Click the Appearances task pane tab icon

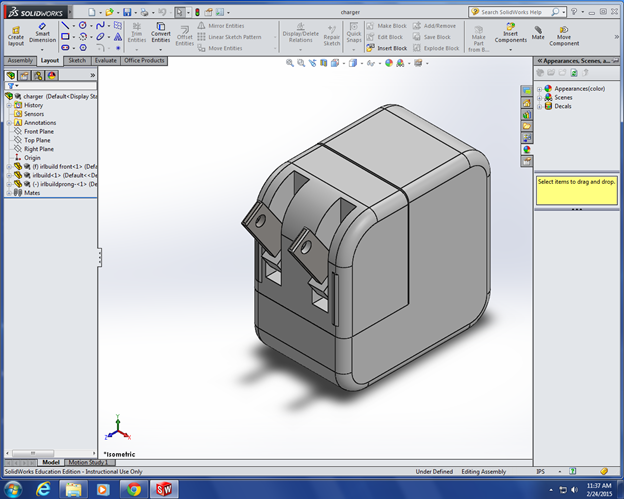click(526, 150)
